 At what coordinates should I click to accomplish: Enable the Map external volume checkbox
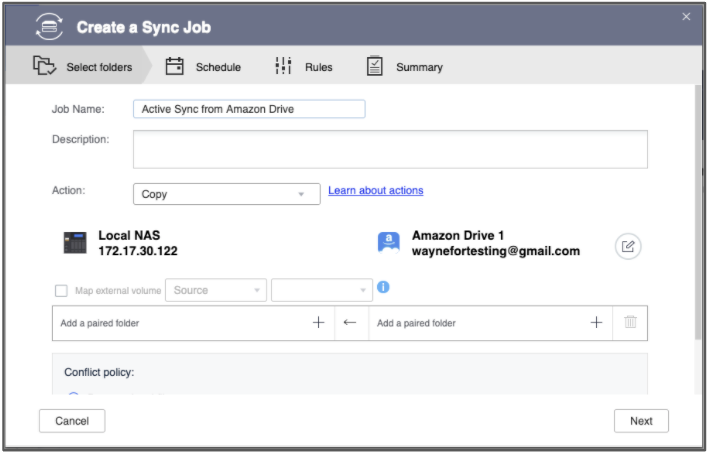(x=61, y=291)
